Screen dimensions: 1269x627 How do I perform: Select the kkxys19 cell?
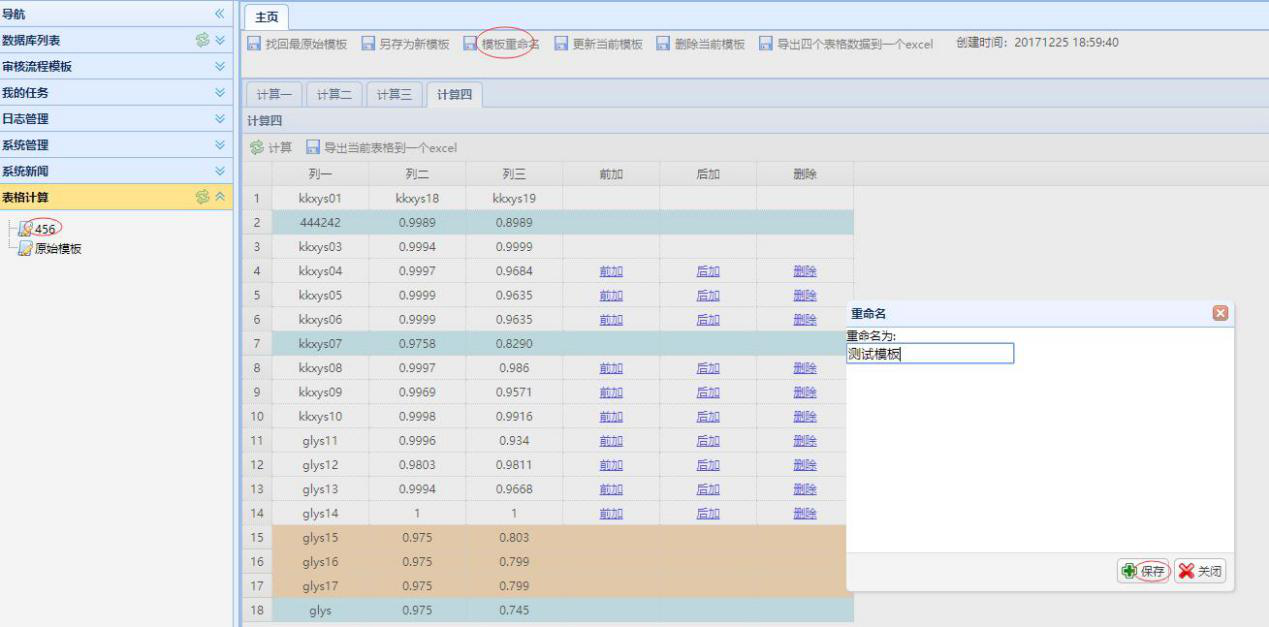tap(514, 198)
